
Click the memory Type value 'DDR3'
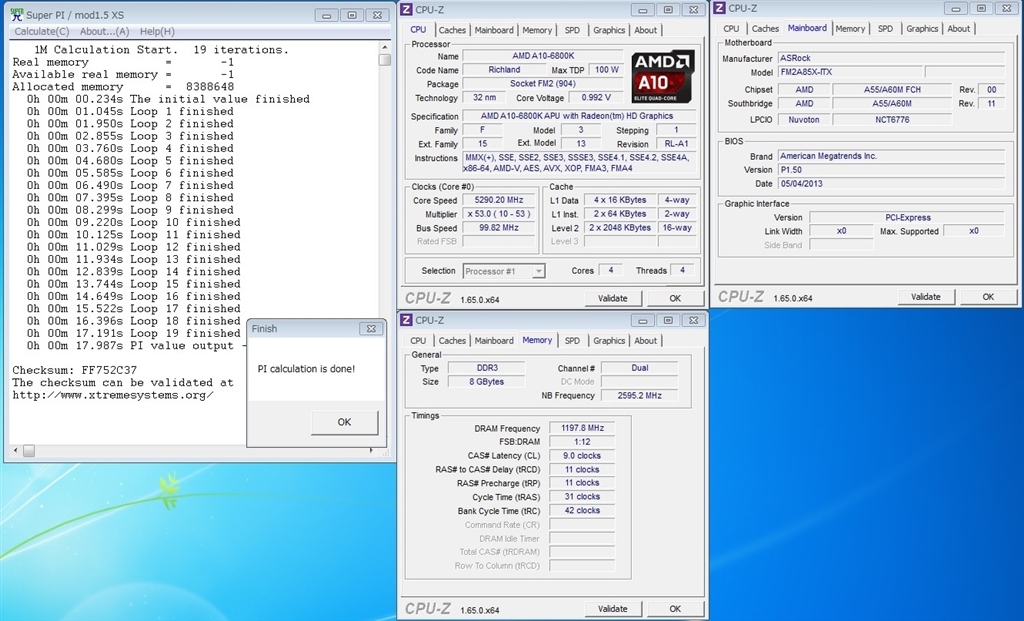point(487,368)
